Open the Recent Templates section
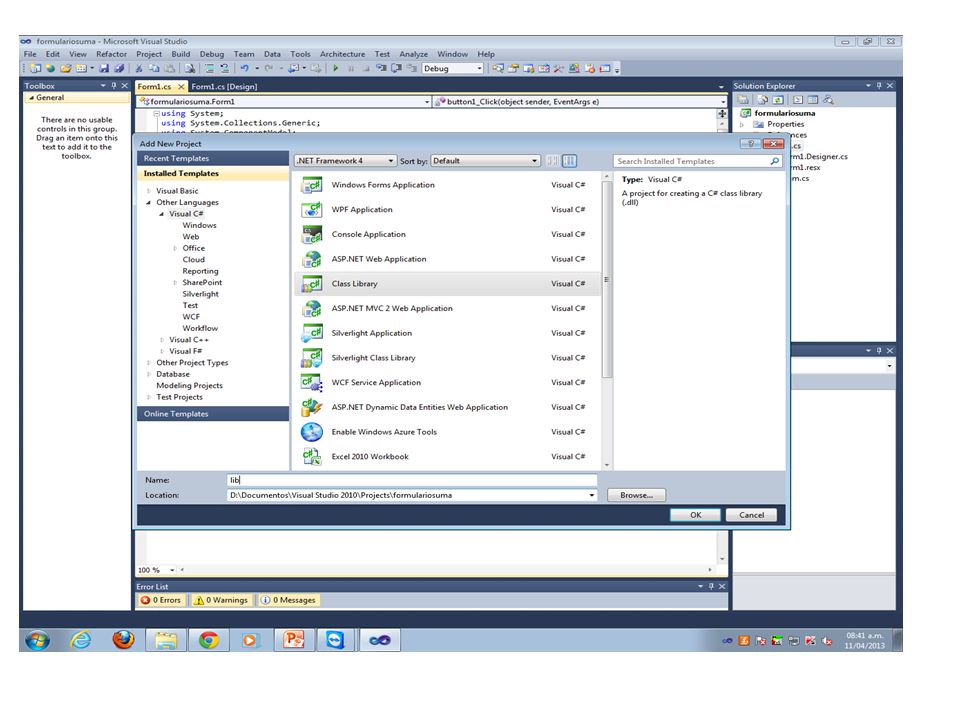960x720 pixels. coord(212,159)
